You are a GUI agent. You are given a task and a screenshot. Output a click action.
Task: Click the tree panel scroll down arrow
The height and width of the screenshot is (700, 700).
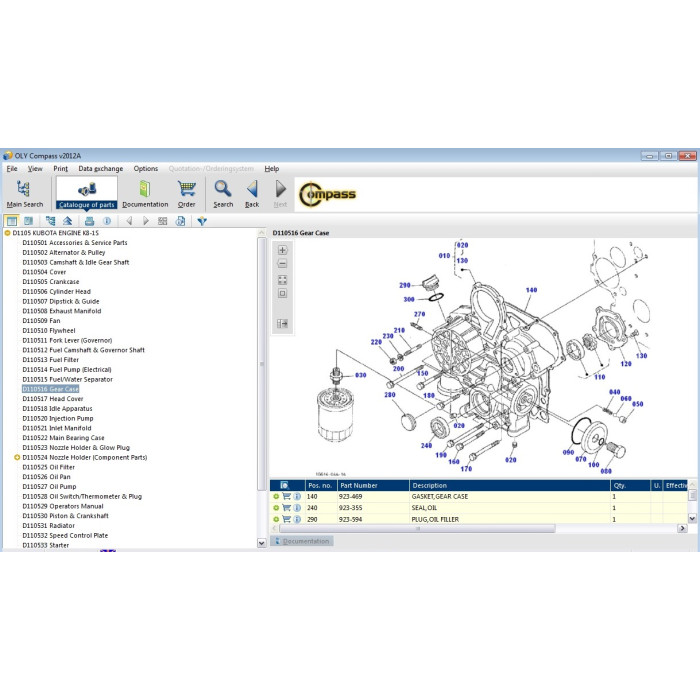click(262, 543)
